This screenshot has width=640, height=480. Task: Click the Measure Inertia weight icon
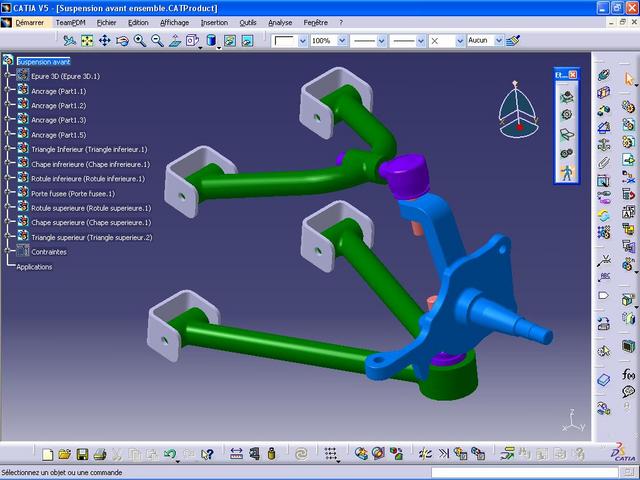(x=271, y=454)
